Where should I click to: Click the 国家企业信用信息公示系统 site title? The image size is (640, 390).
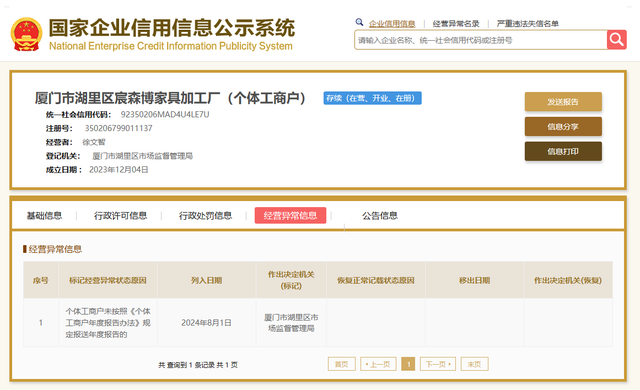point(171,28)
